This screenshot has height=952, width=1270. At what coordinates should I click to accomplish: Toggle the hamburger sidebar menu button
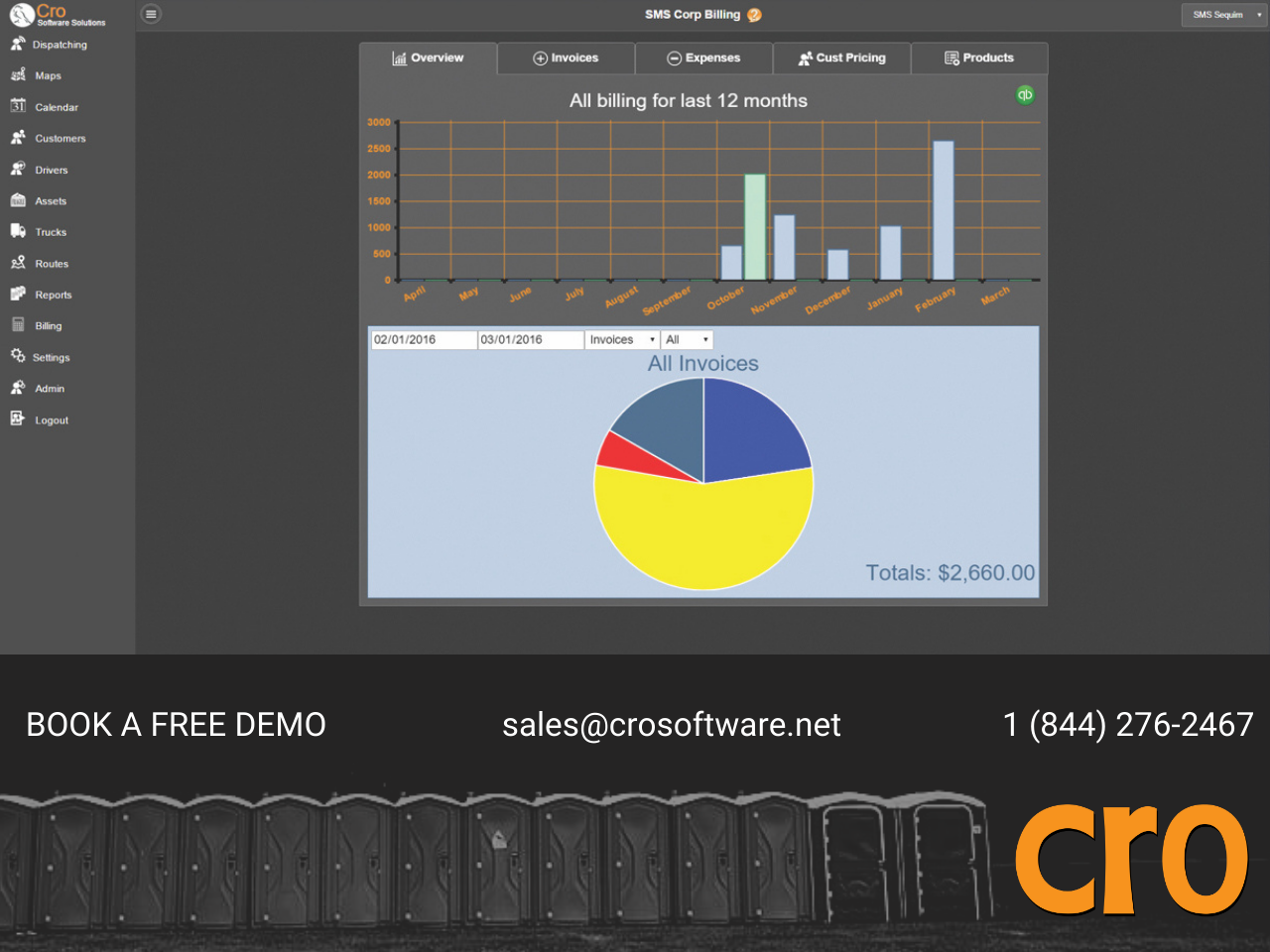point(151,14)
